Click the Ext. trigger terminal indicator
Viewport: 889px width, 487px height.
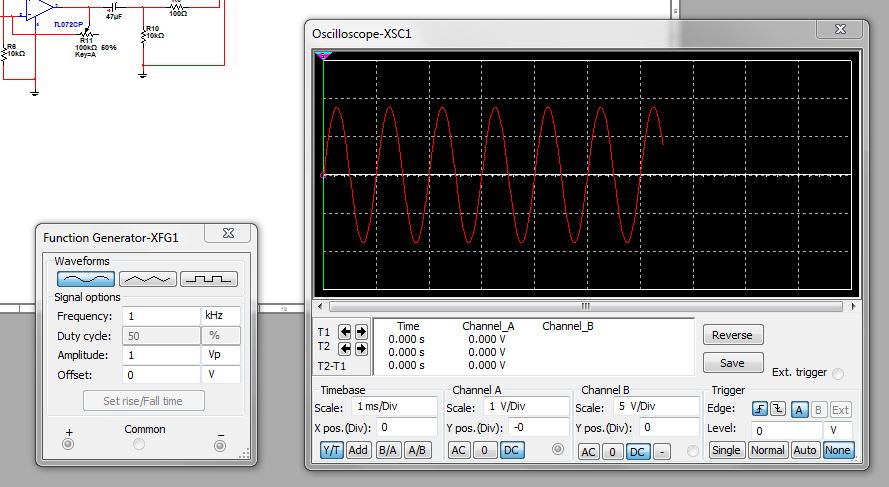click(x=838, y=373)
